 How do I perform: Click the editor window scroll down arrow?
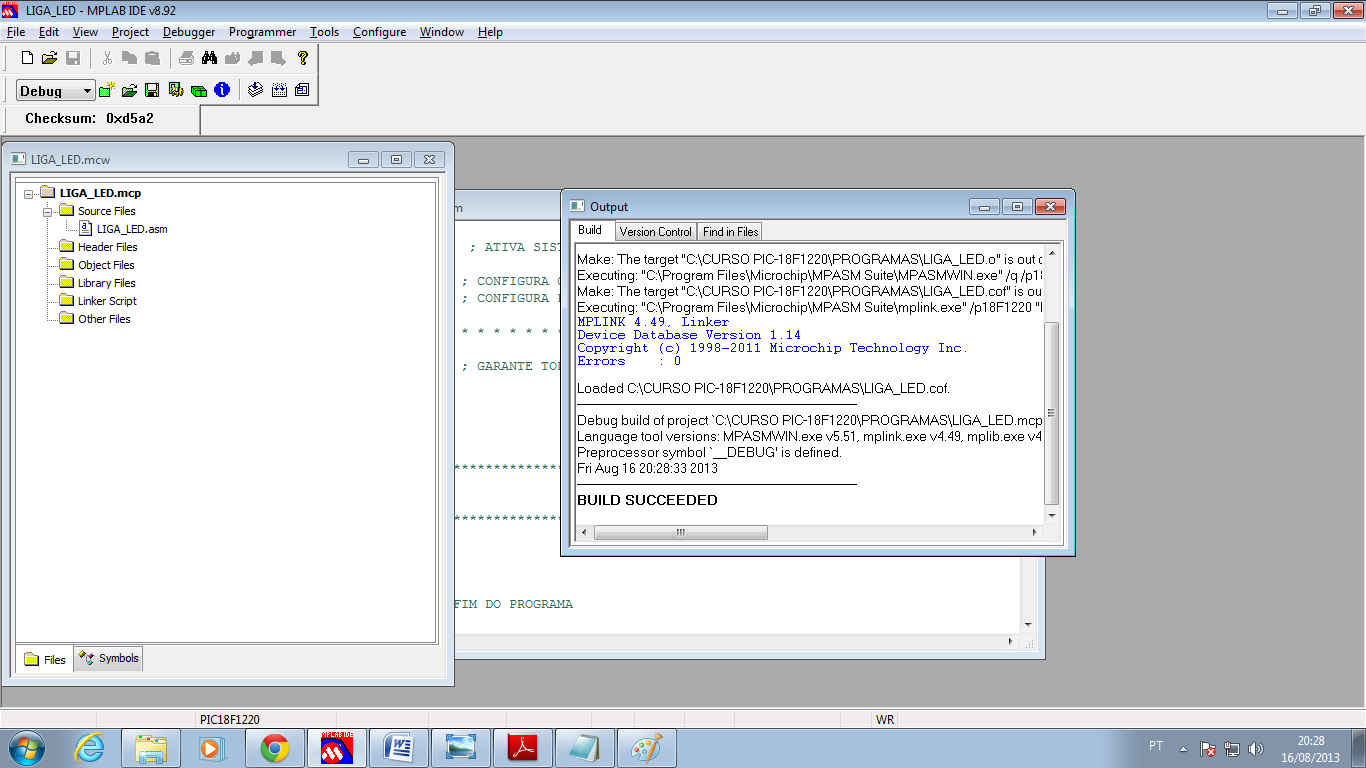click(1029, 625)
